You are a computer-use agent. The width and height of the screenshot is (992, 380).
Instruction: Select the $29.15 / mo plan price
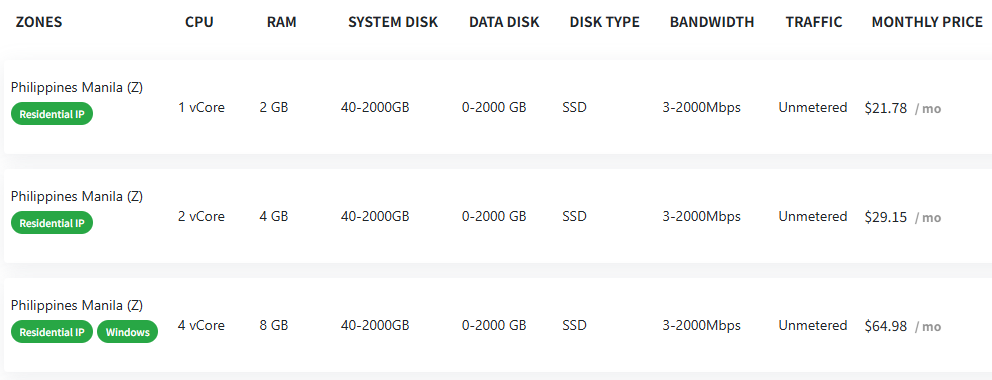[x=903, y=217]
